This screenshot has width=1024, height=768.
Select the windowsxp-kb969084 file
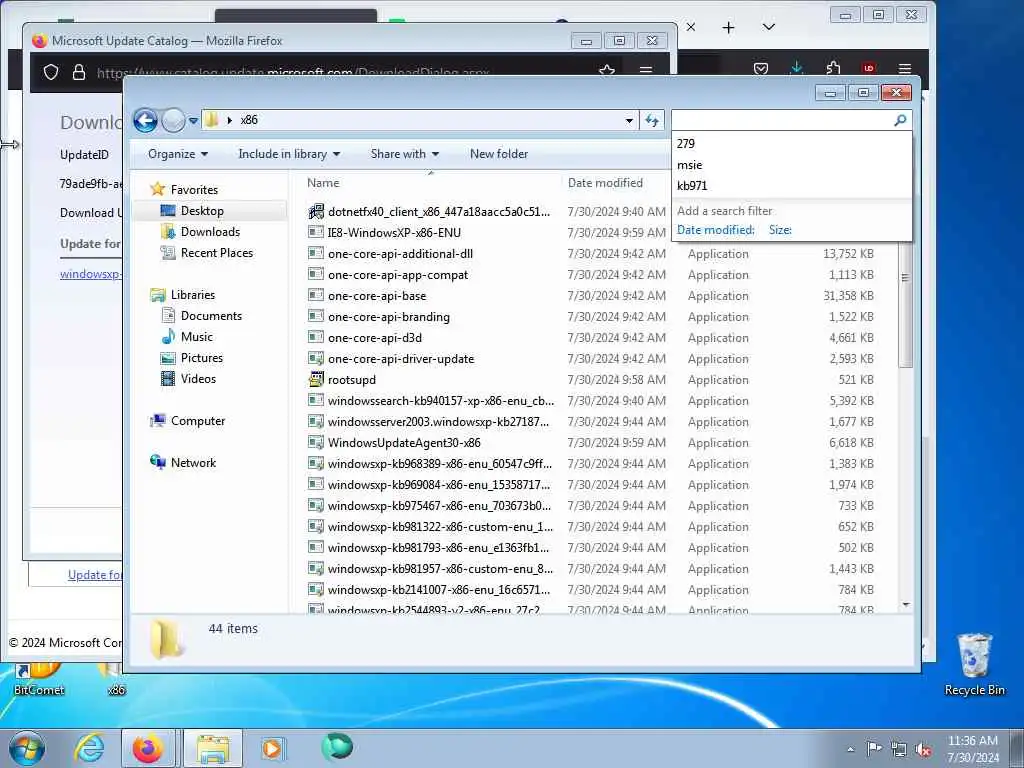(x=439, y=485)
